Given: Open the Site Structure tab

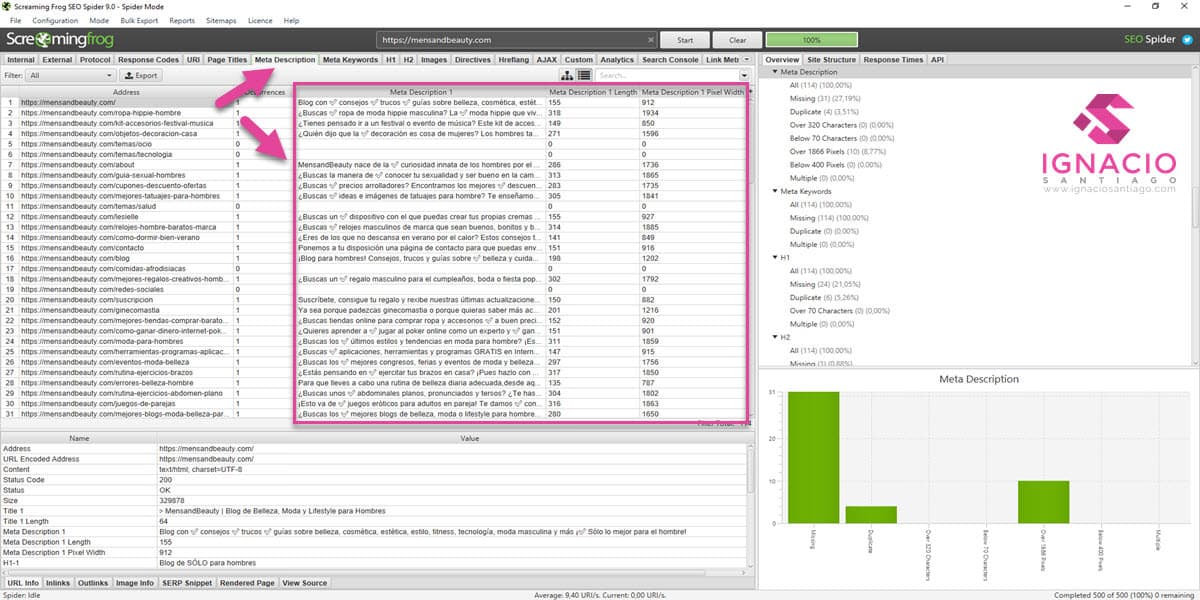Looking at the screenshot, I should point(832,60).
